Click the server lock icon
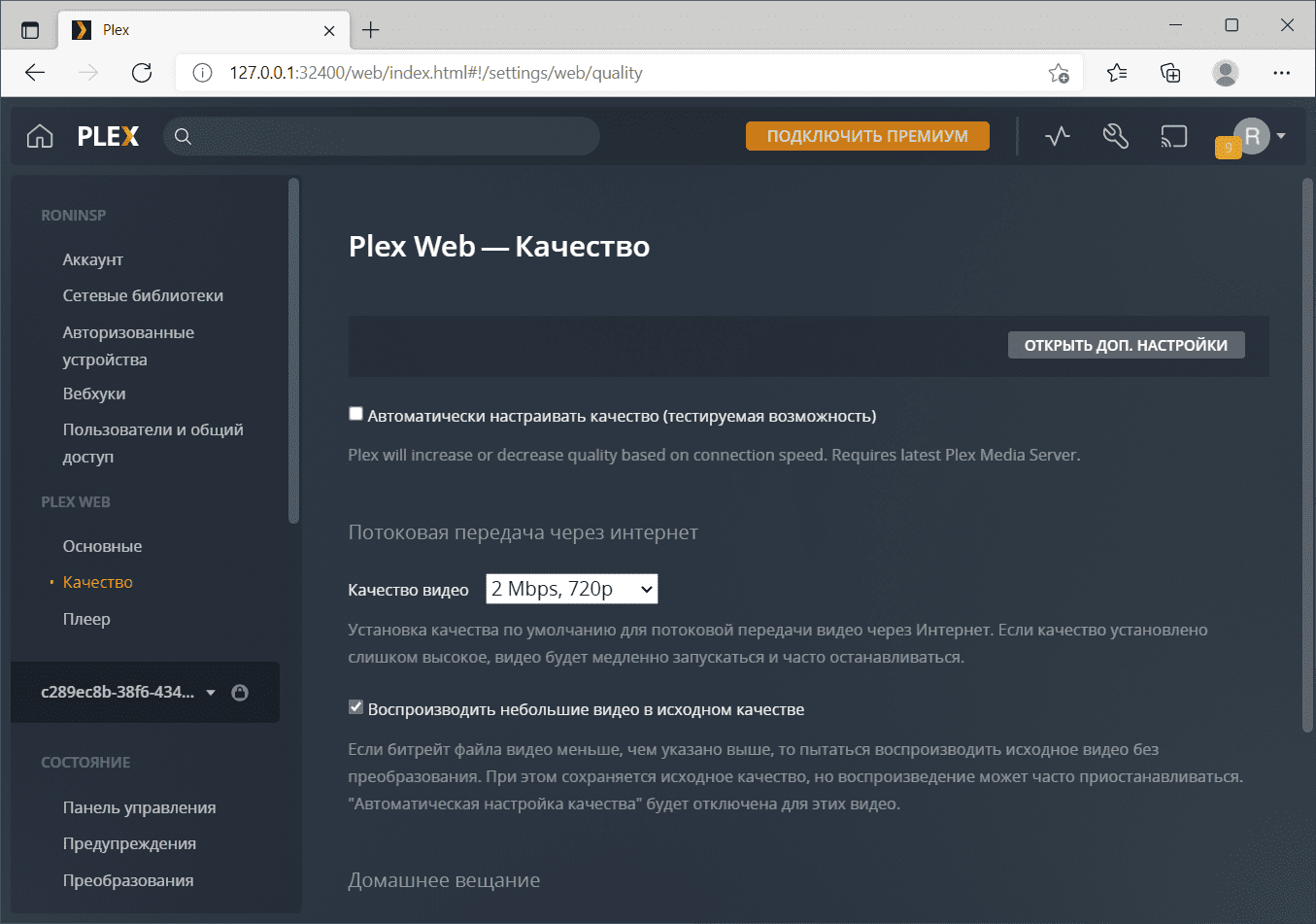1316x924 pixels. click(240, 692)
